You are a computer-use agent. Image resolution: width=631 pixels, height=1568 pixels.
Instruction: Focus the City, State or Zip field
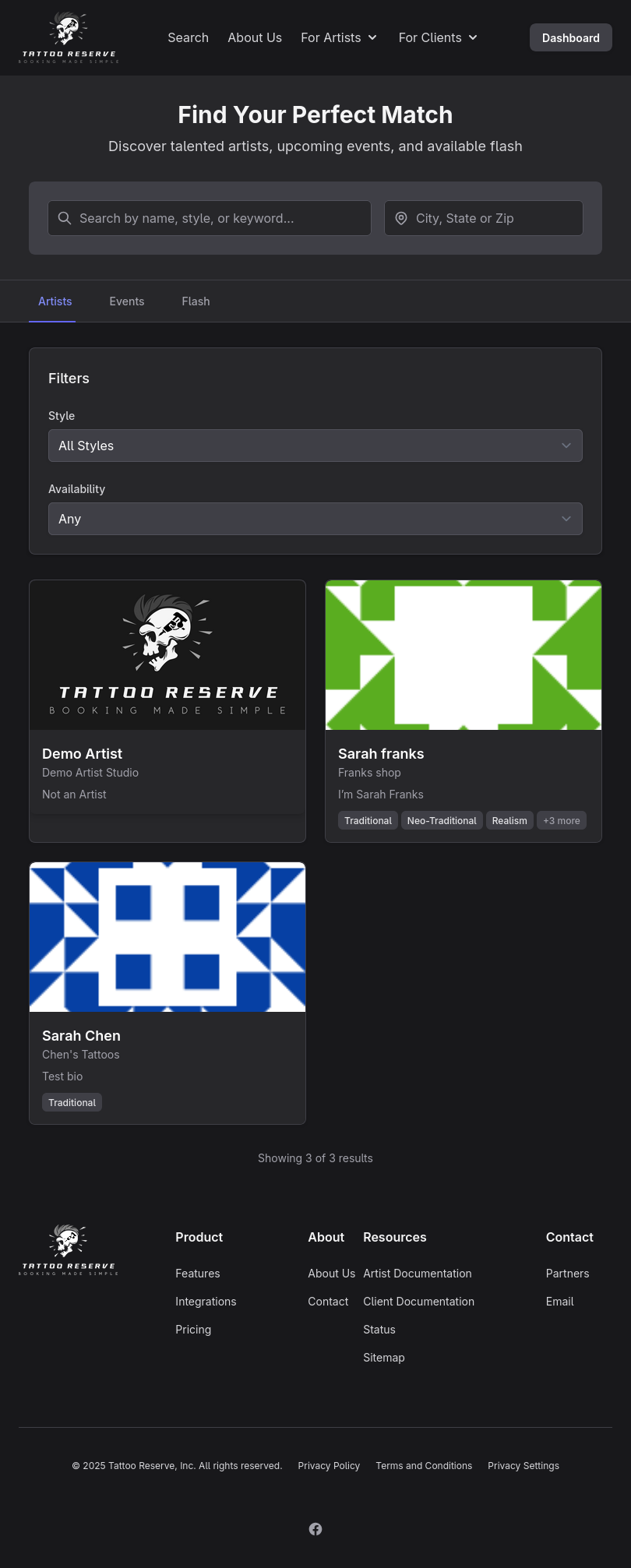coord(484,218)
